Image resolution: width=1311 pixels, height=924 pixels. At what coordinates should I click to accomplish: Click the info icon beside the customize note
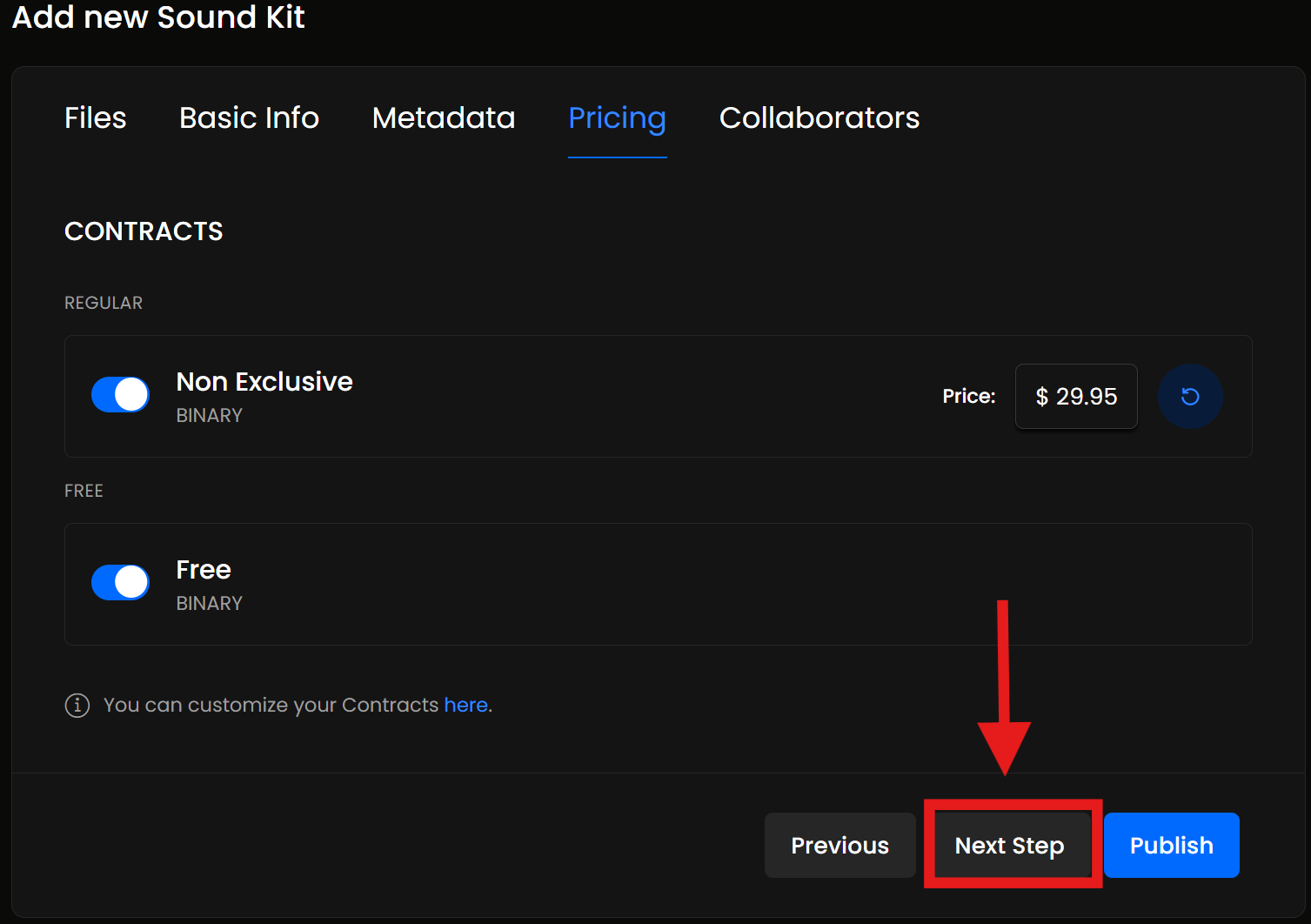tap(77, 705)
